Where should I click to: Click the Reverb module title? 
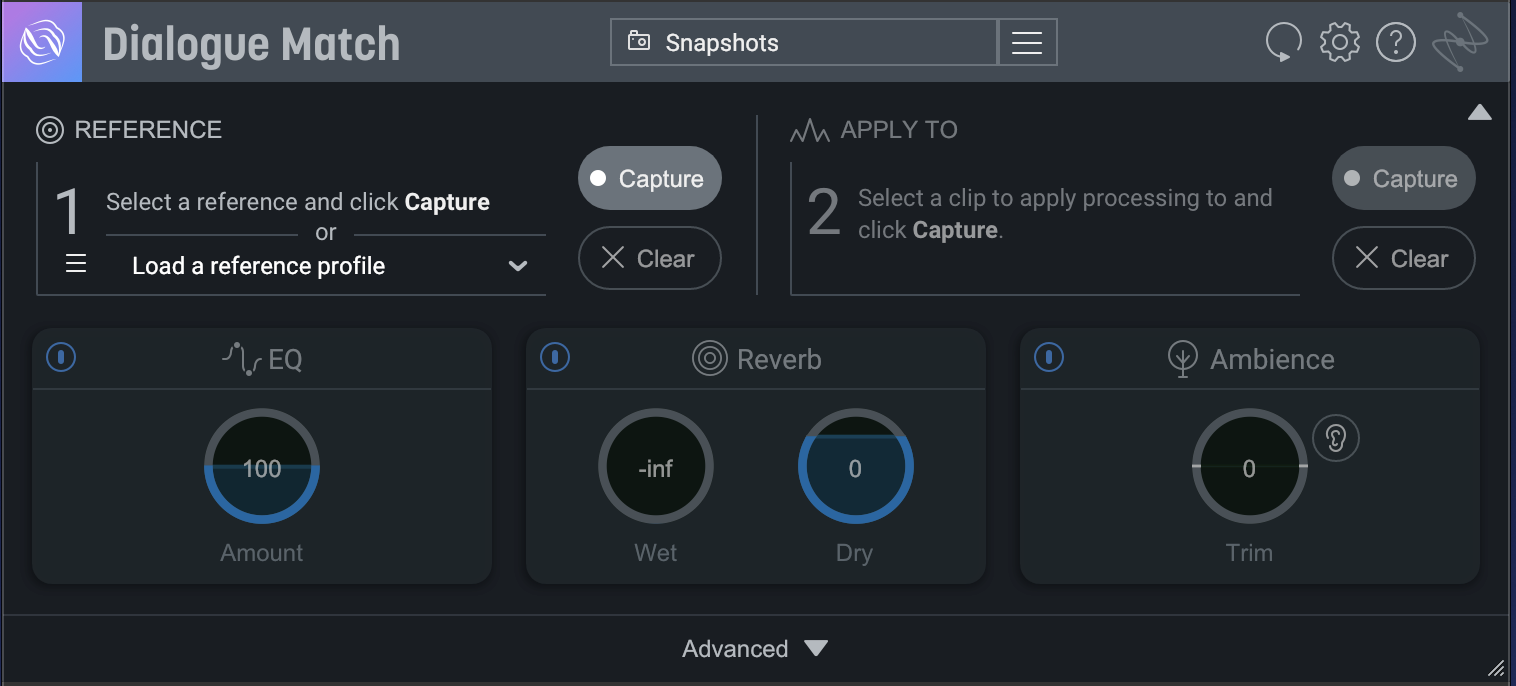click(779, 359)
